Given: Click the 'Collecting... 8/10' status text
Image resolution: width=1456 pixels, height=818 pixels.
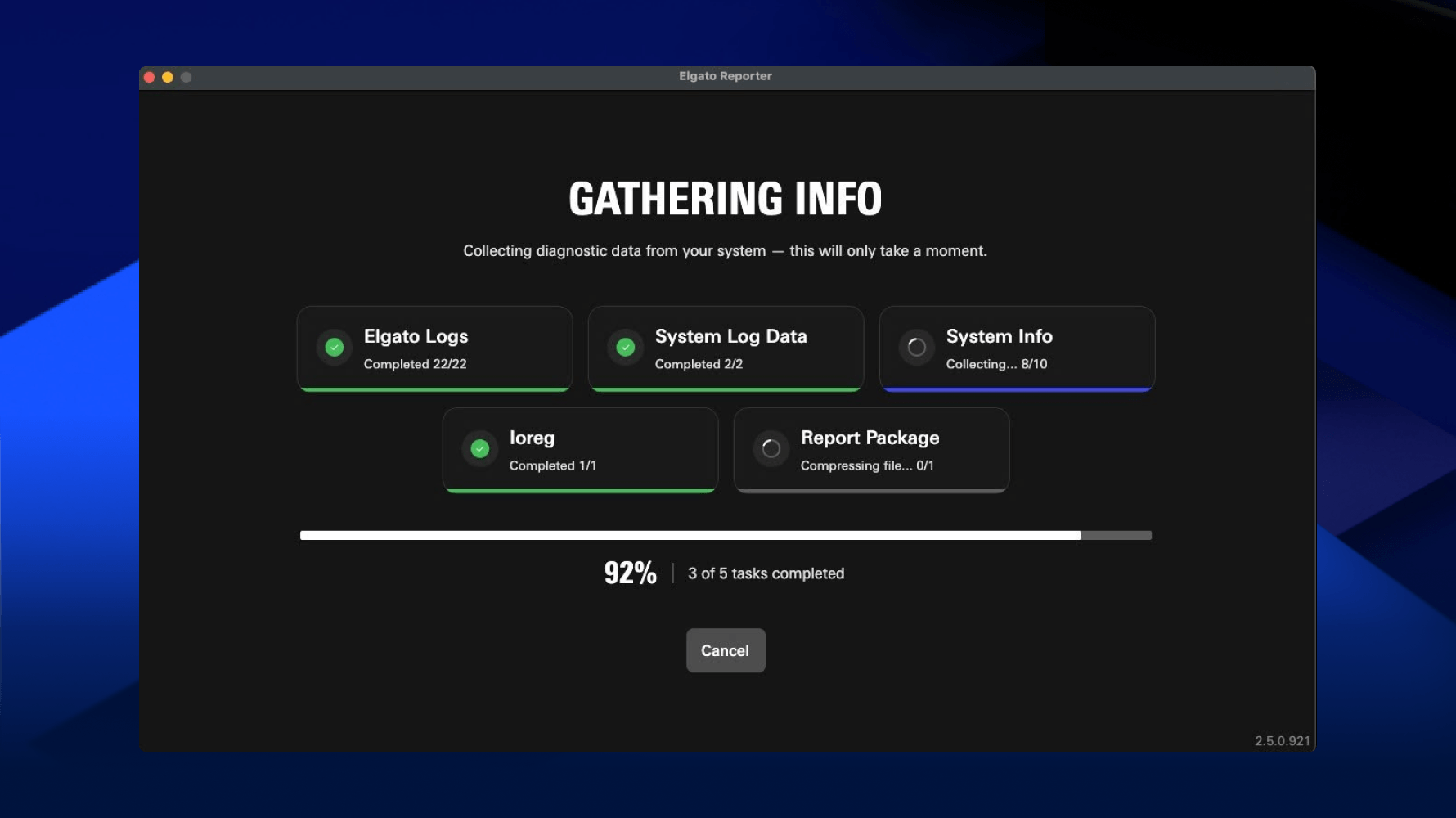Looking at the screenshot, I should click(996, 364).
